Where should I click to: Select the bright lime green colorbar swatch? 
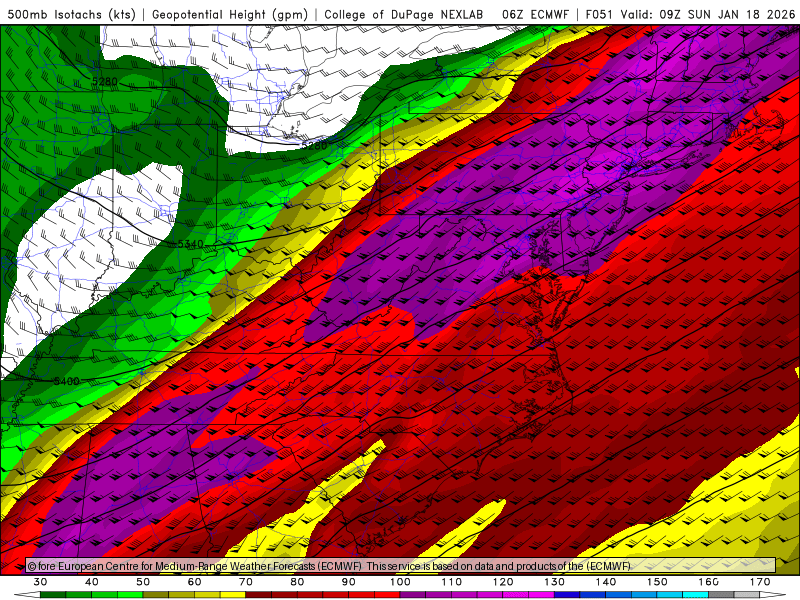[130, 595]
